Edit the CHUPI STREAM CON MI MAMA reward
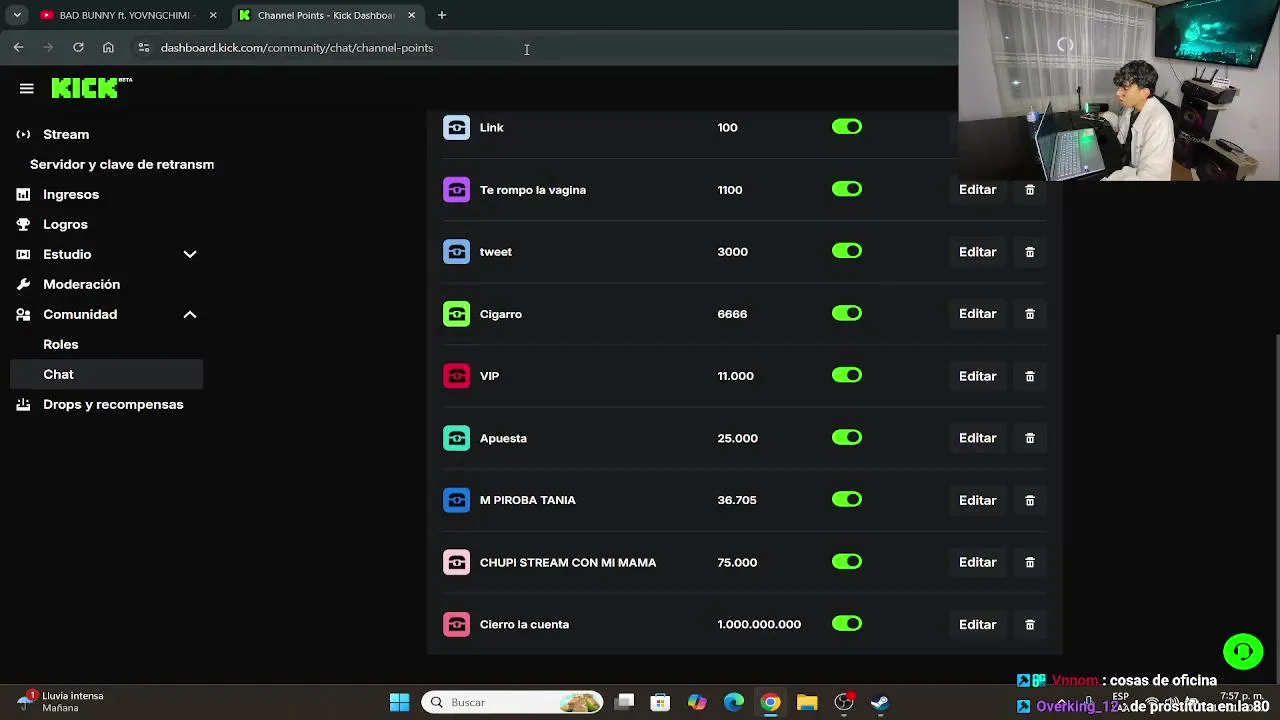 977,562
